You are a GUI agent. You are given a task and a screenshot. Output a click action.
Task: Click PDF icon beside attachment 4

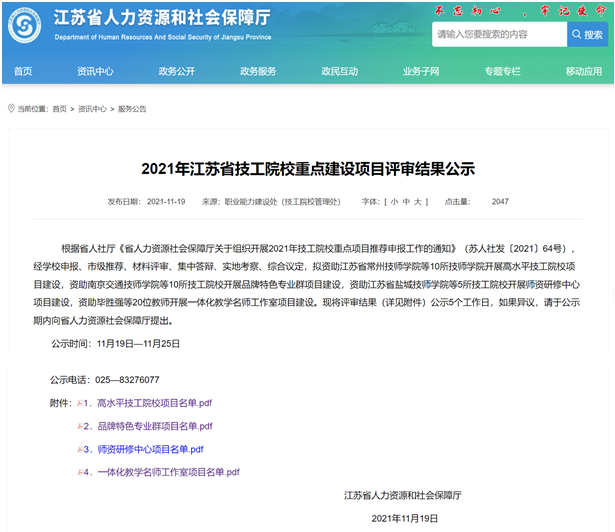pyautogui.click(x=80, y=472)
